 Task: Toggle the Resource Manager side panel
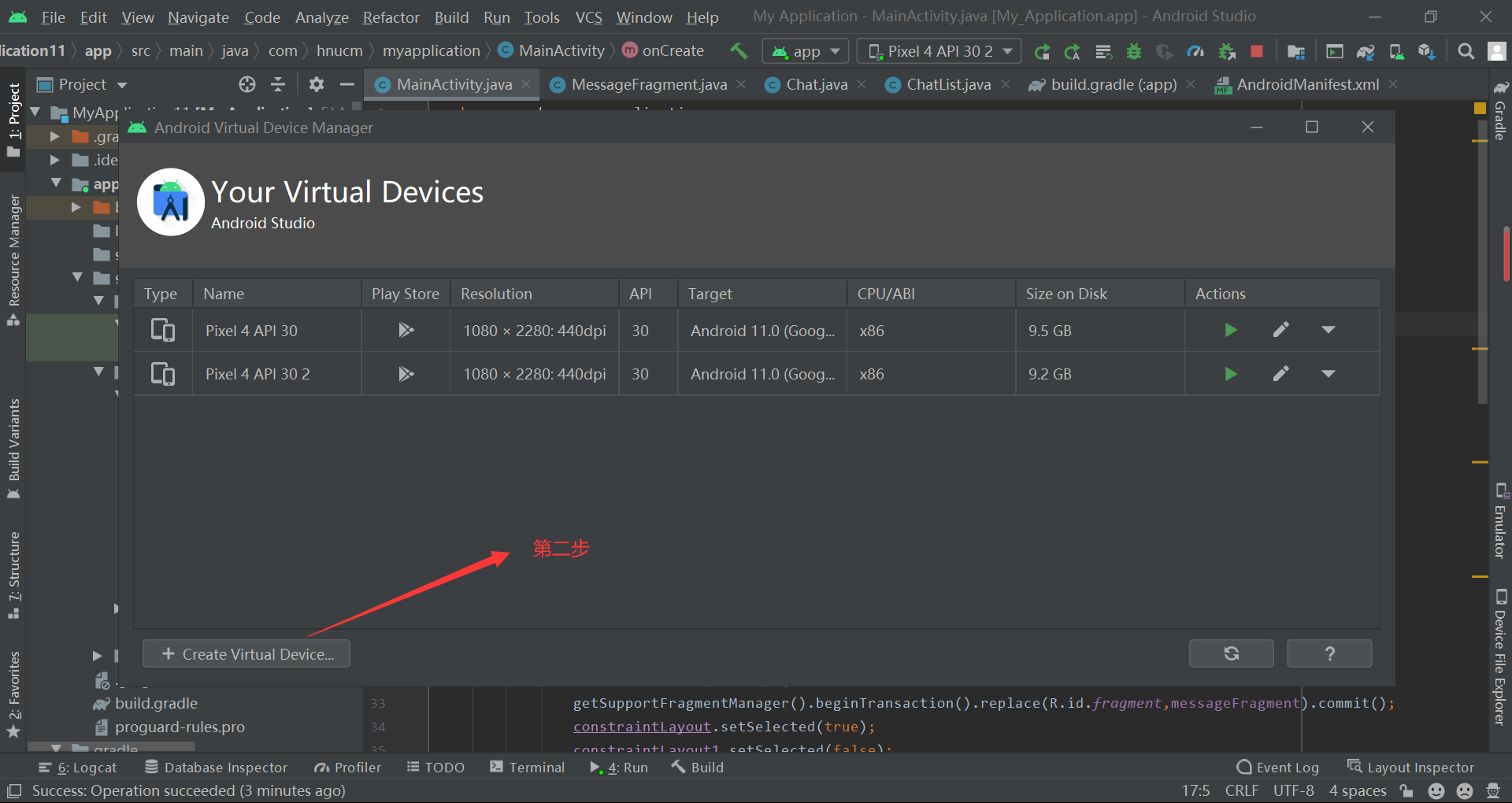(x=13, y=260)
